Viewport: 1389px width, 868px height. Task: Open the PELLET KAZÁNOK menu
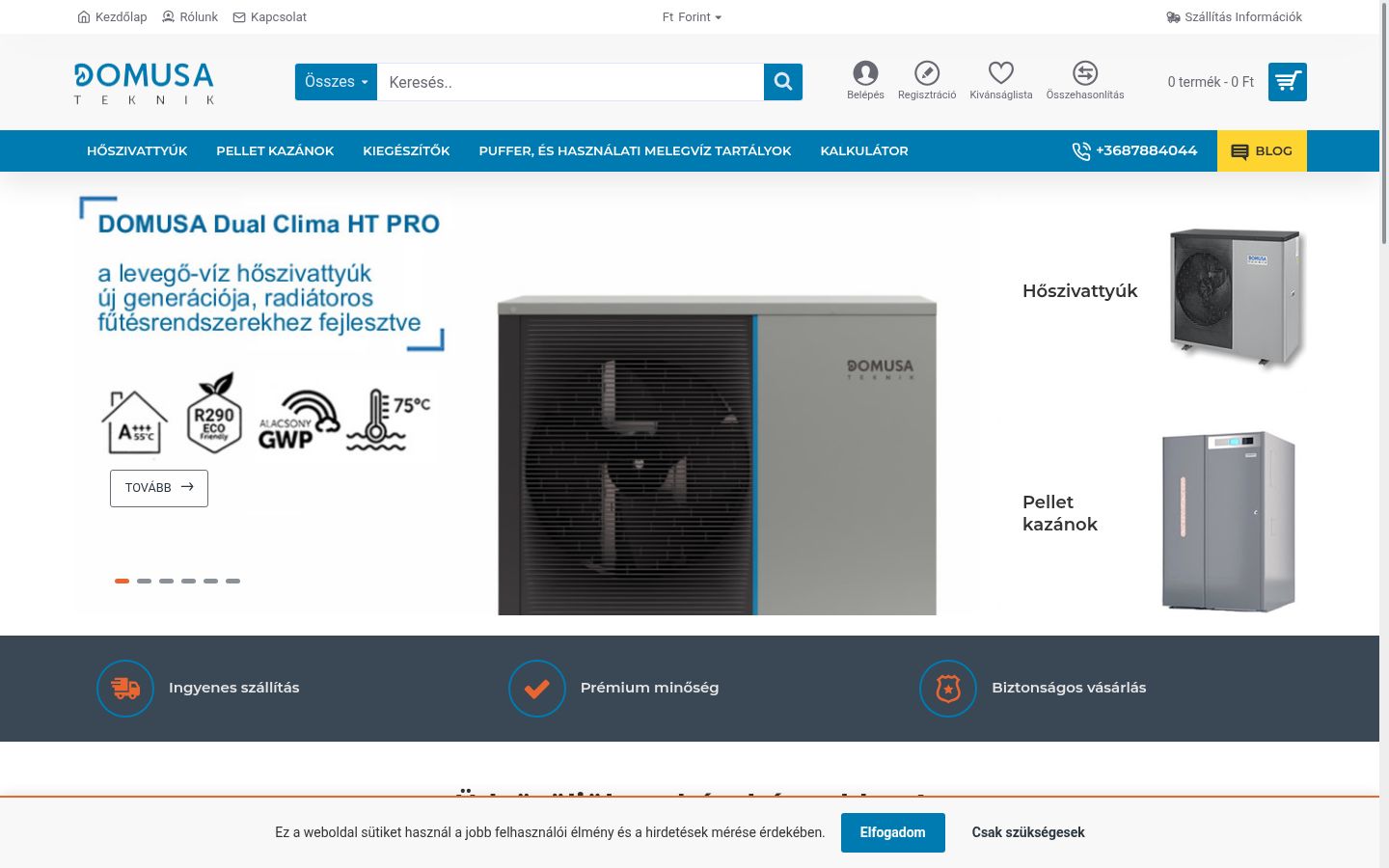tap(275, 150)
